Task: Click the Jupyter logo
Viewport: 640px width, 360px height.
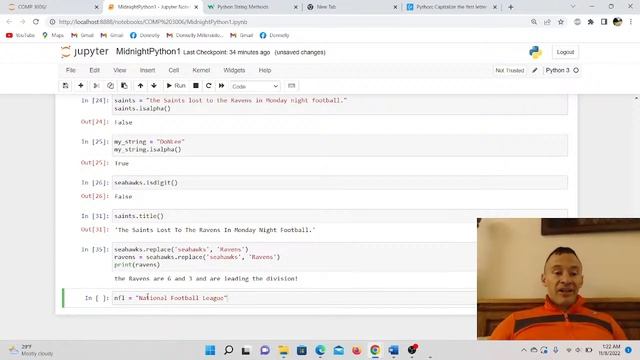Action: click(85, 51)
